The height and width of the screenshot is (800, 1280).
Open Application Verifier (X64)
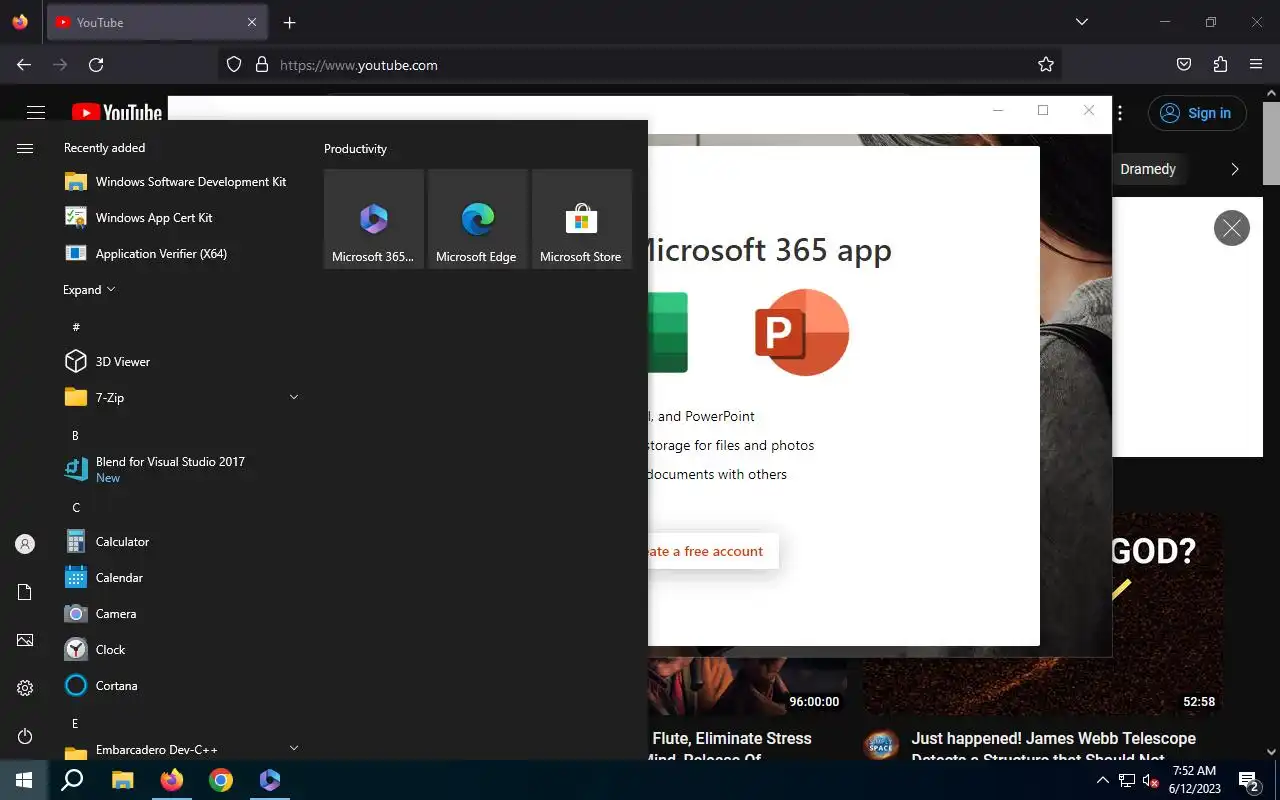[180, 254]
